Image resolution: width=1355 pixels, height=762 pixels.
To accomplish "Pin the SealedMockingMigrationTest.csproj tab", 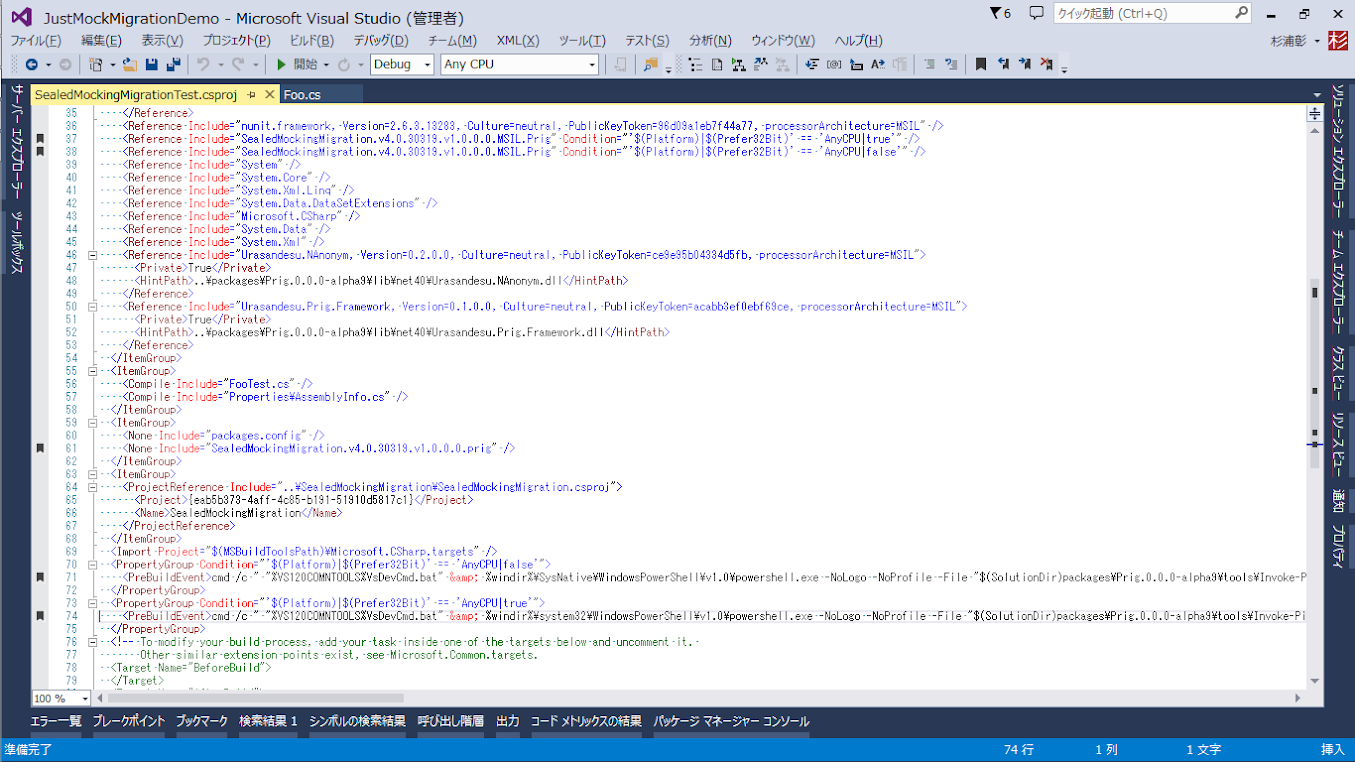I will click(x=251, y=95).
